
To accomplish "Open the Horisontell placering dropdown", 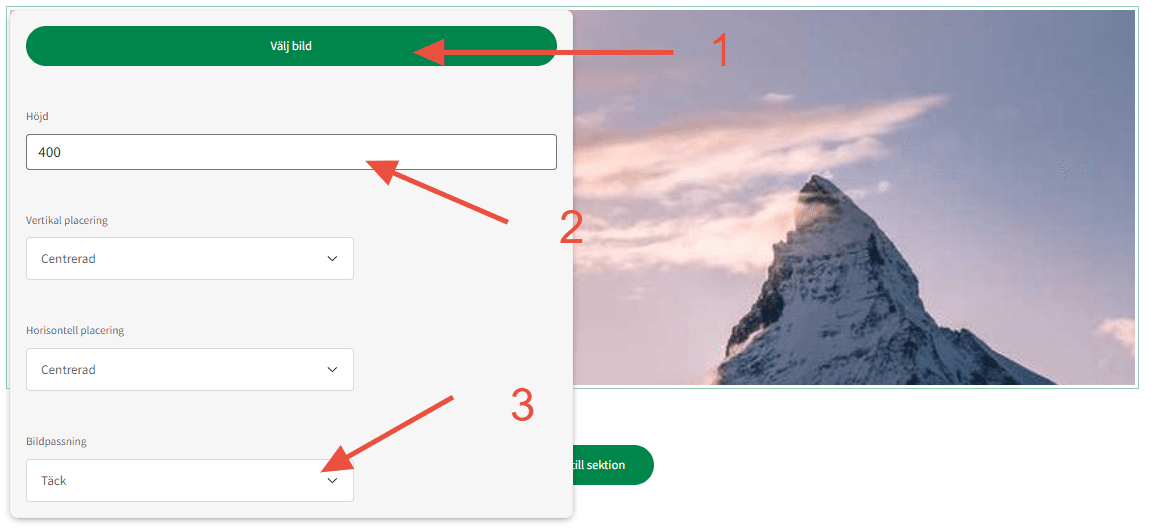I will coord(189,370).
